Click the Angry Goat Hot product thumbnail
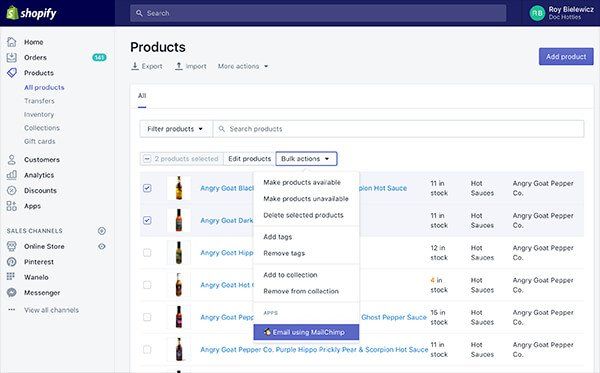 179,285
